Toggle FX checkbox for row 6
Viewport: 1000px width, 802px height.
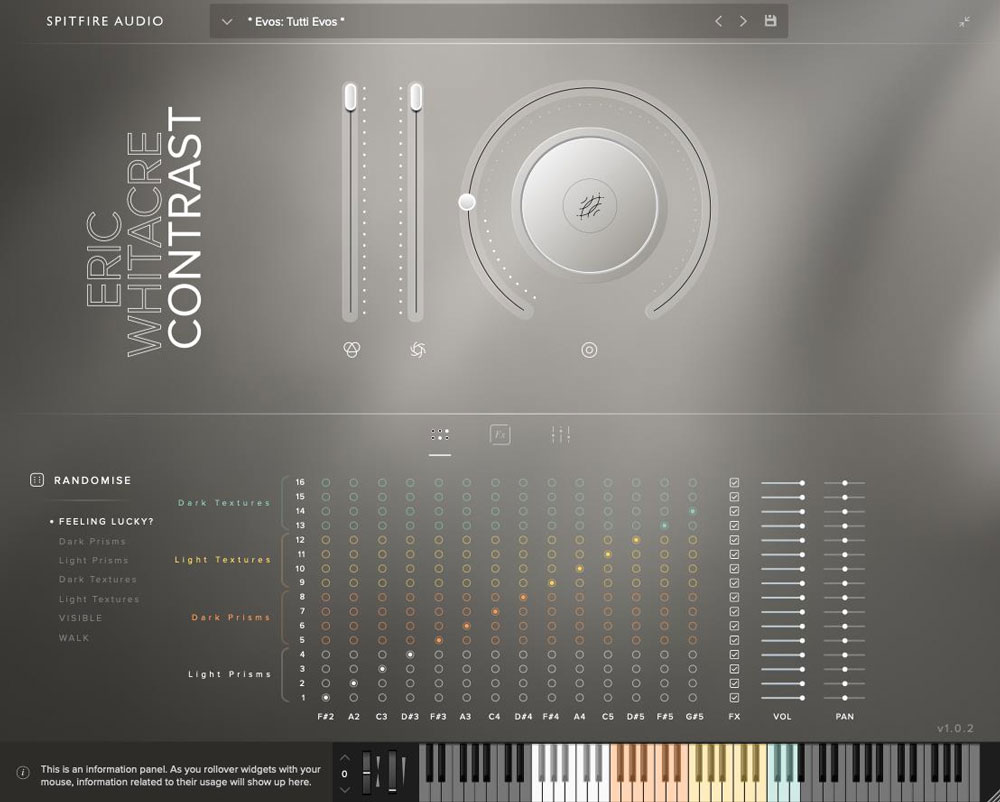click(x=734, y=626)
